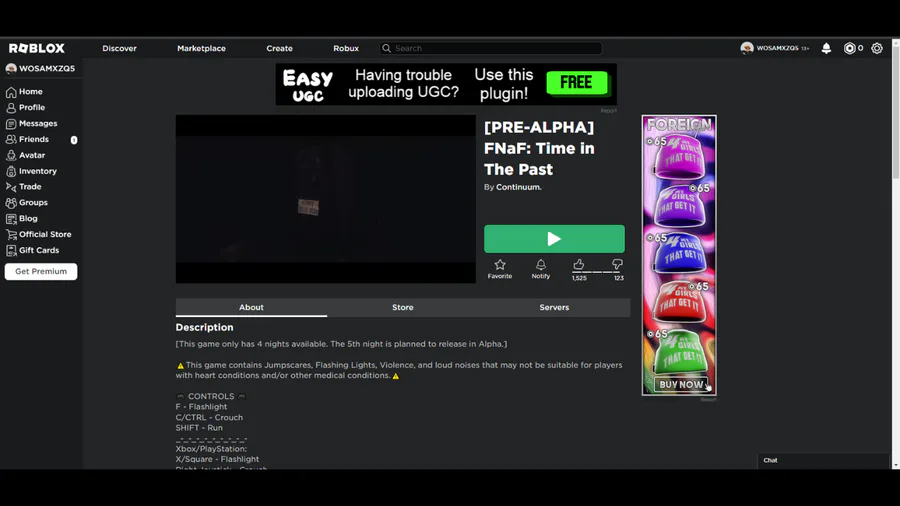This screenshot has width=900, height=506.
Task: Dislike the game with thumbs down
Action: pos(617,264)
